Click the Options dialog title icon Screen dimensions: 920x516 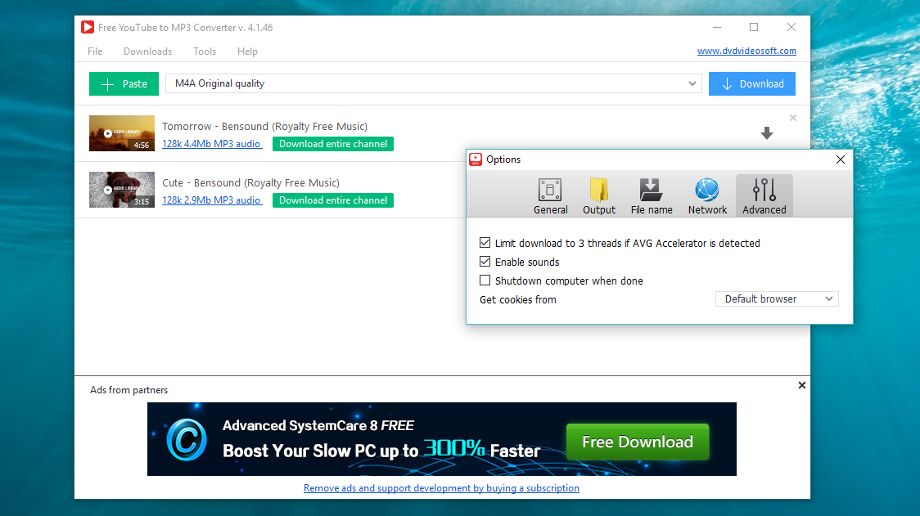click(475, 159)
